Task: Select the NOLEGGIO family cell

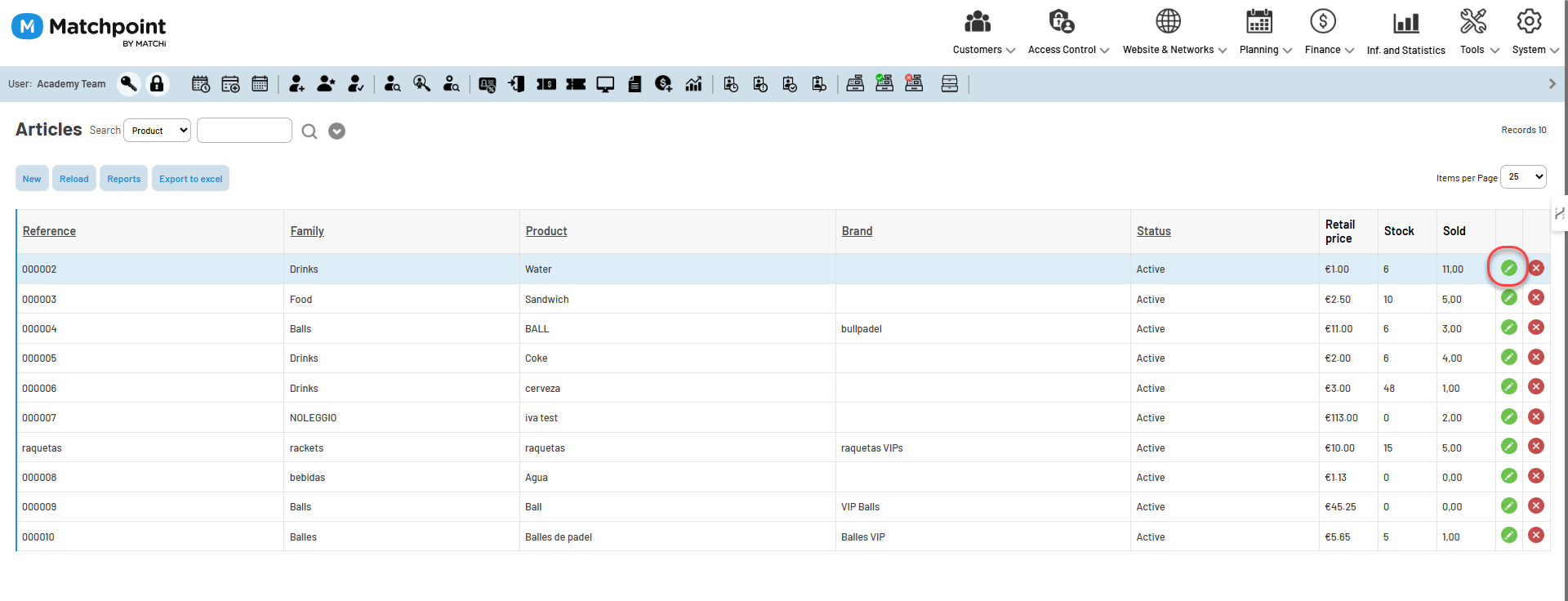Action: click(402, 417)
